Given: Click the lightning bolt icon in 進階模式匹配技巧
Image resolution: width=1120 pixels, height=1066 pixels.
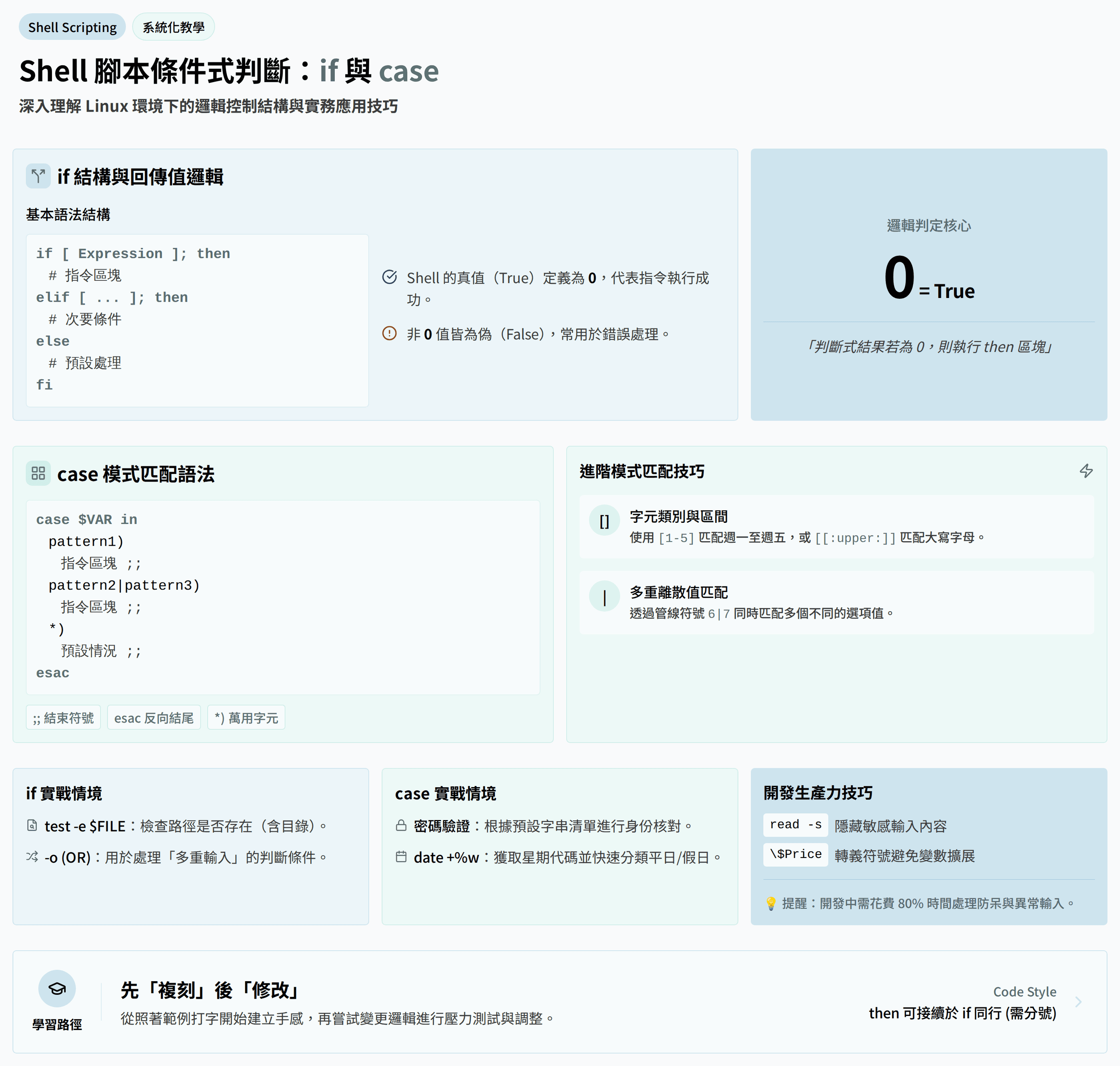Looking at the screenshot, I should pos(1086,471).
